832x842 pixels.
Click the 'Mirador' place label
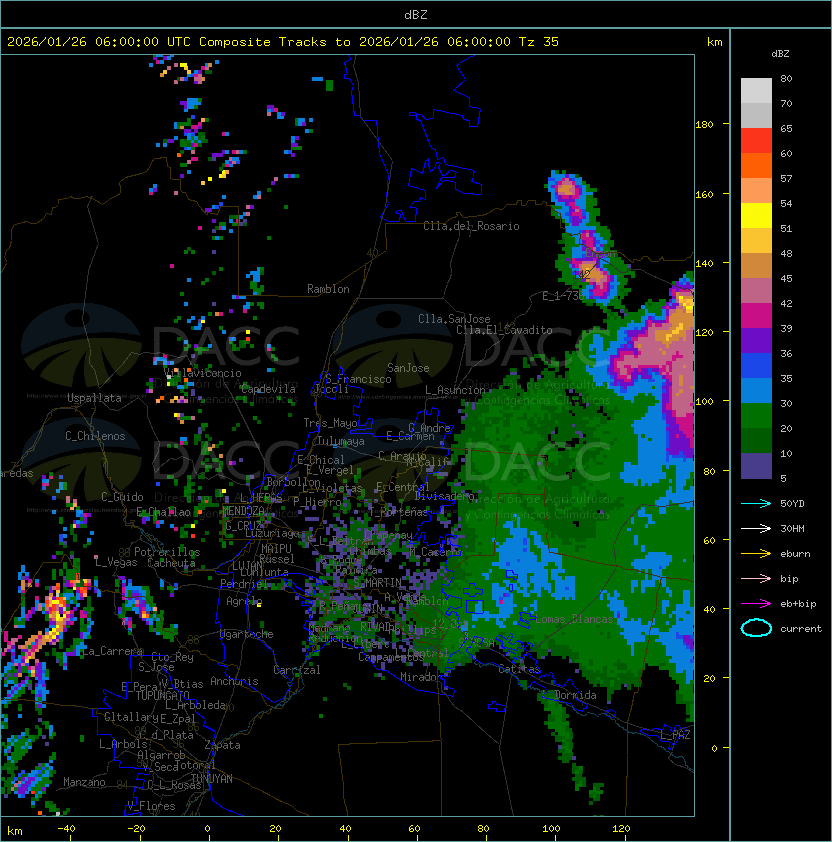point(421,677)
